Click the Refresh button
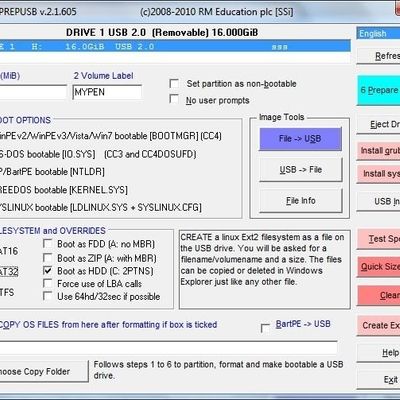 pyautogui.click(x=379, y=56)
